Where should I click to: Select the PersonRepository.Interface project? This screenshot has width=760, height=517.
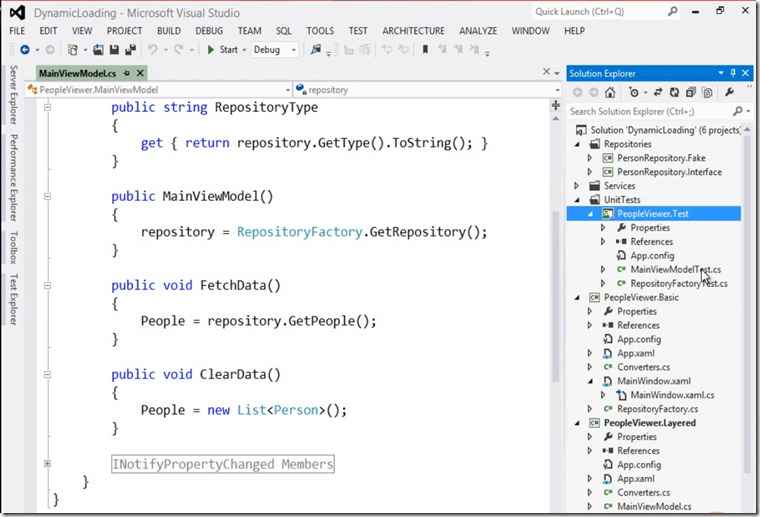pyautogui.click(x=669, y=172)
